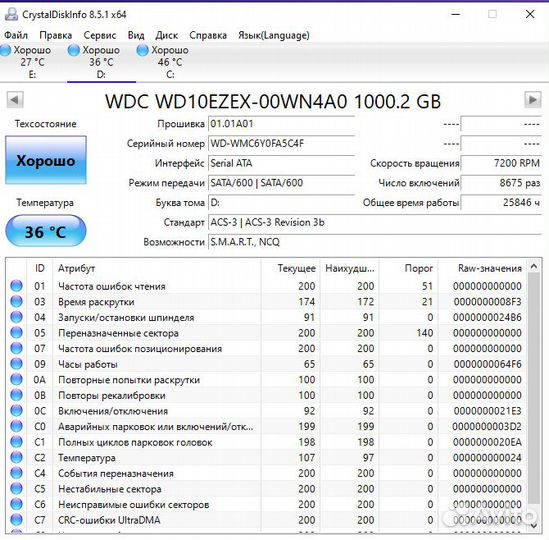549x540 pixels.
Task: Click status icon for Переназначенные сектора
Action: (16, 333)
